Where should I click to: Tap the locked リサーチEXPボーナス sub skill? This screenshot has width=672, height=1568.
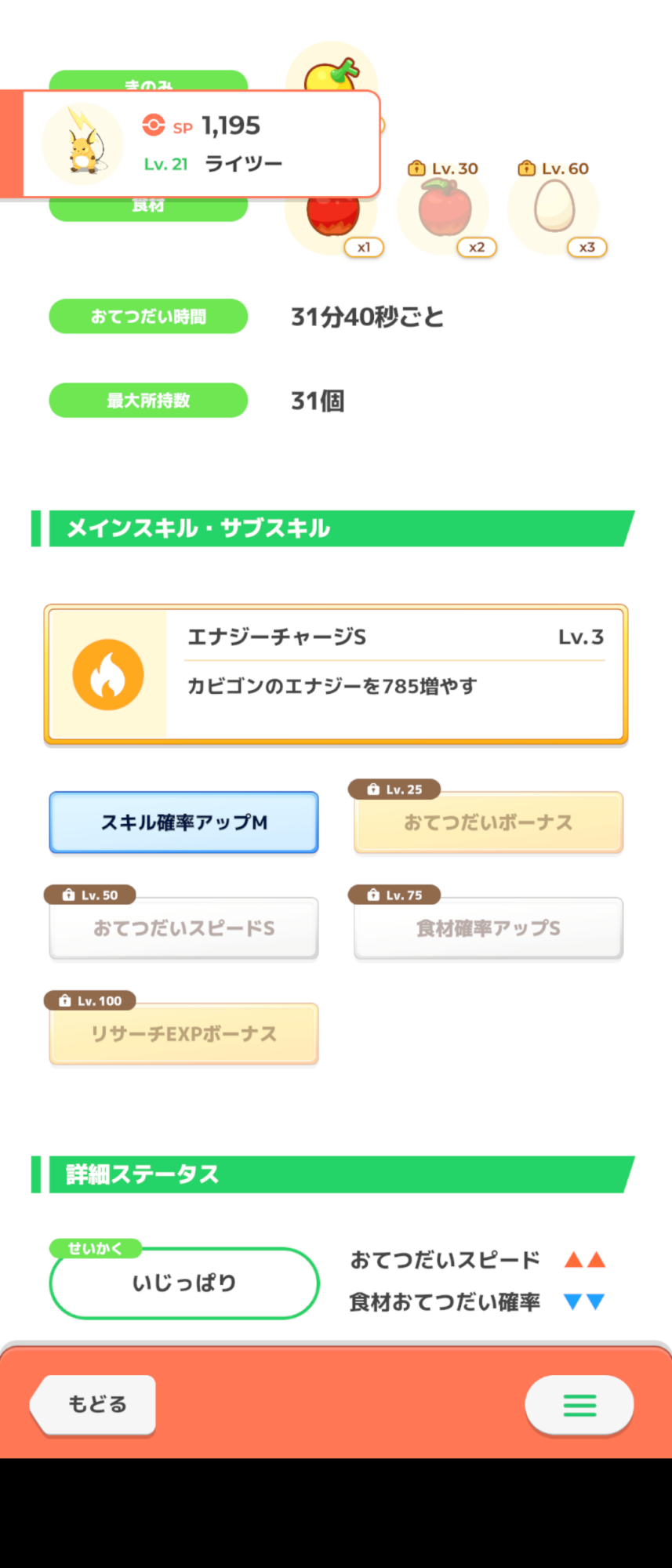tap(183, 1034)
